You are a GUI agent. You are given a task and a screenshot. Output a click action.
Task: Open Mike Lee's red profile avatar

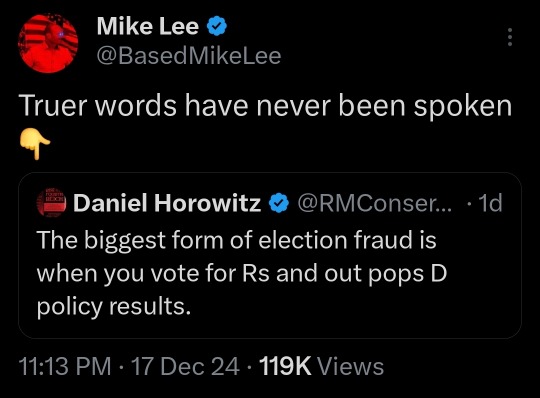48,43
